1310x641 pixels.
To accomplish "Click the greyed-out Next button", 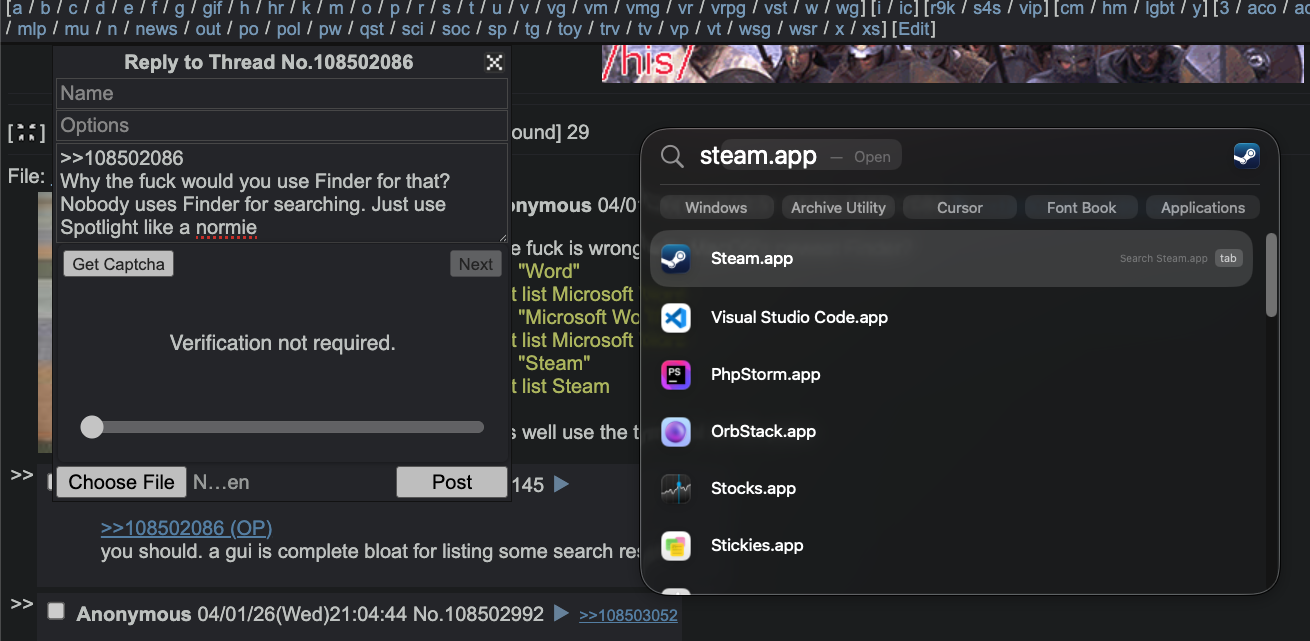I will (x=476, y=264).
